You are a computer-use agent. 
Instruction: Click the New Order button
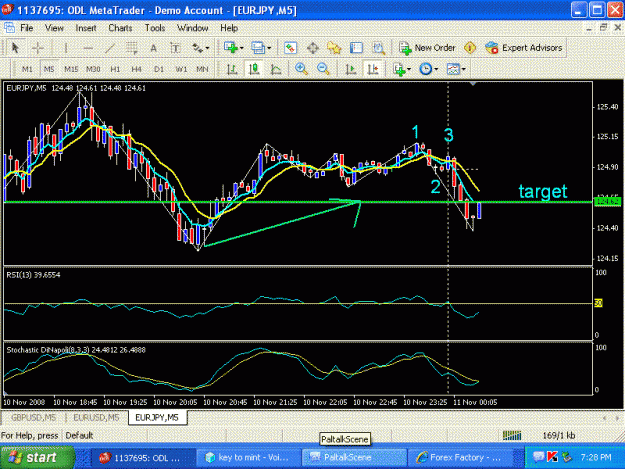(x=427, y=48)
